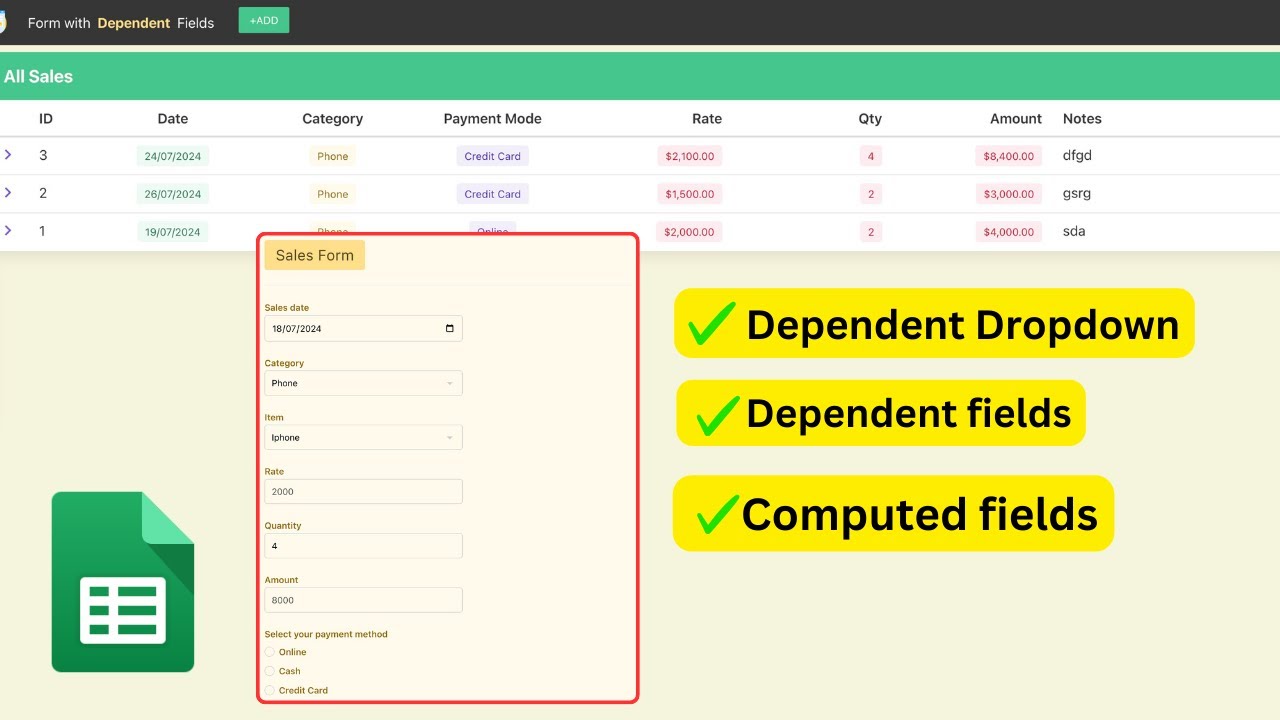The width and height of the screenshot is (1280, 720).
Task: Click the $8,400.00 amount cell
Action: coord(1009,156)
